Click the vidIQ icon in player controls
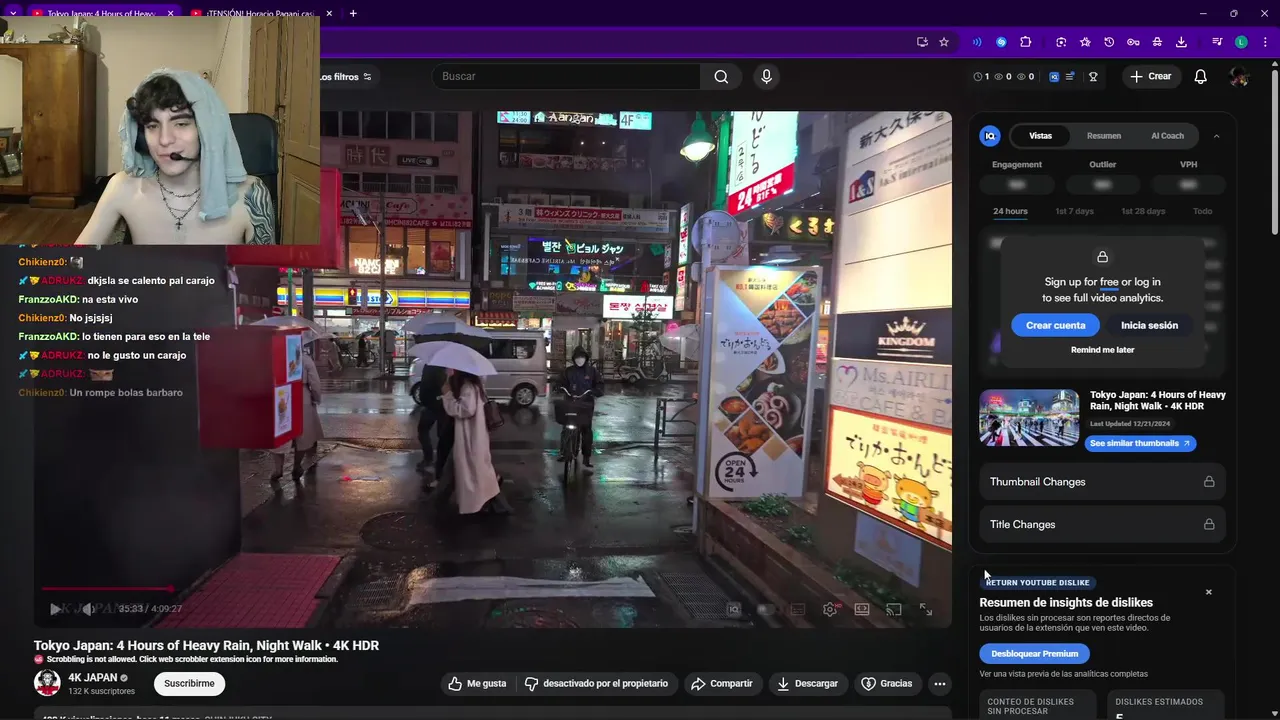Viewport: 1280px width, 720px height. [x=734, y=609]
